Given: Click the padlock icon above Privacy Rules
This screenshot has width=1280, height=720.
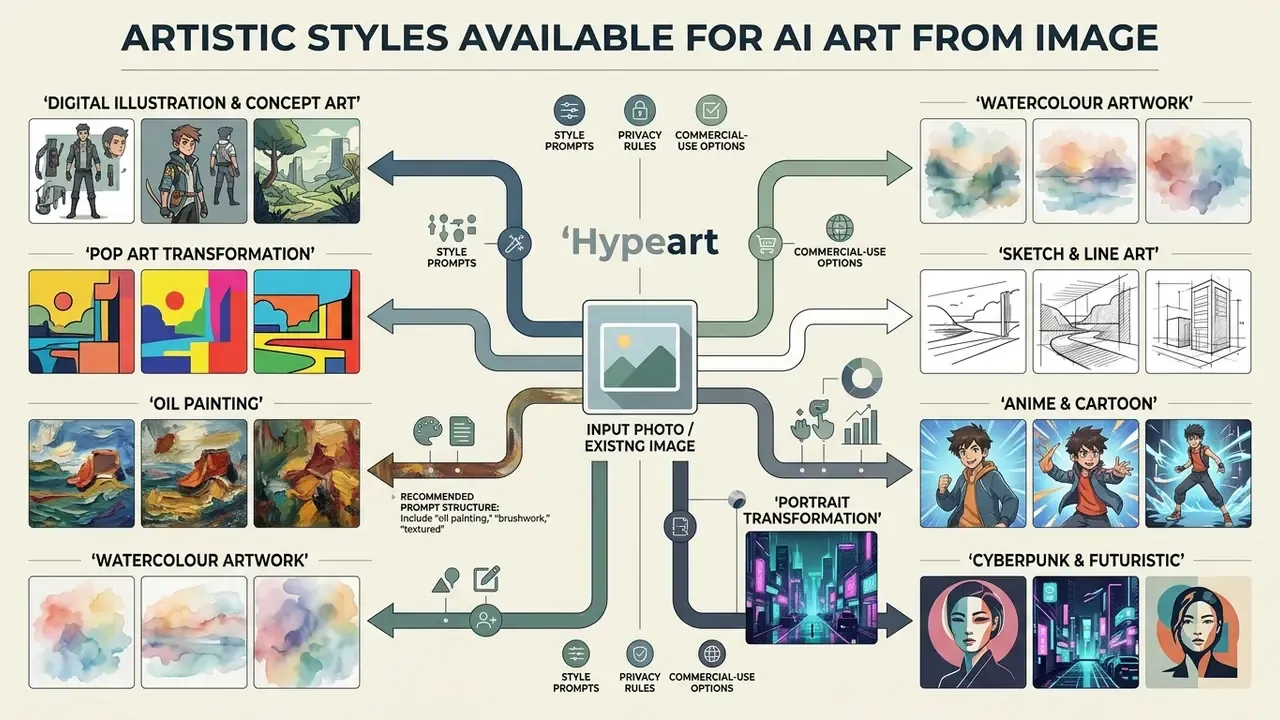Looking at the screenshot, I should (x=638, y=109).
